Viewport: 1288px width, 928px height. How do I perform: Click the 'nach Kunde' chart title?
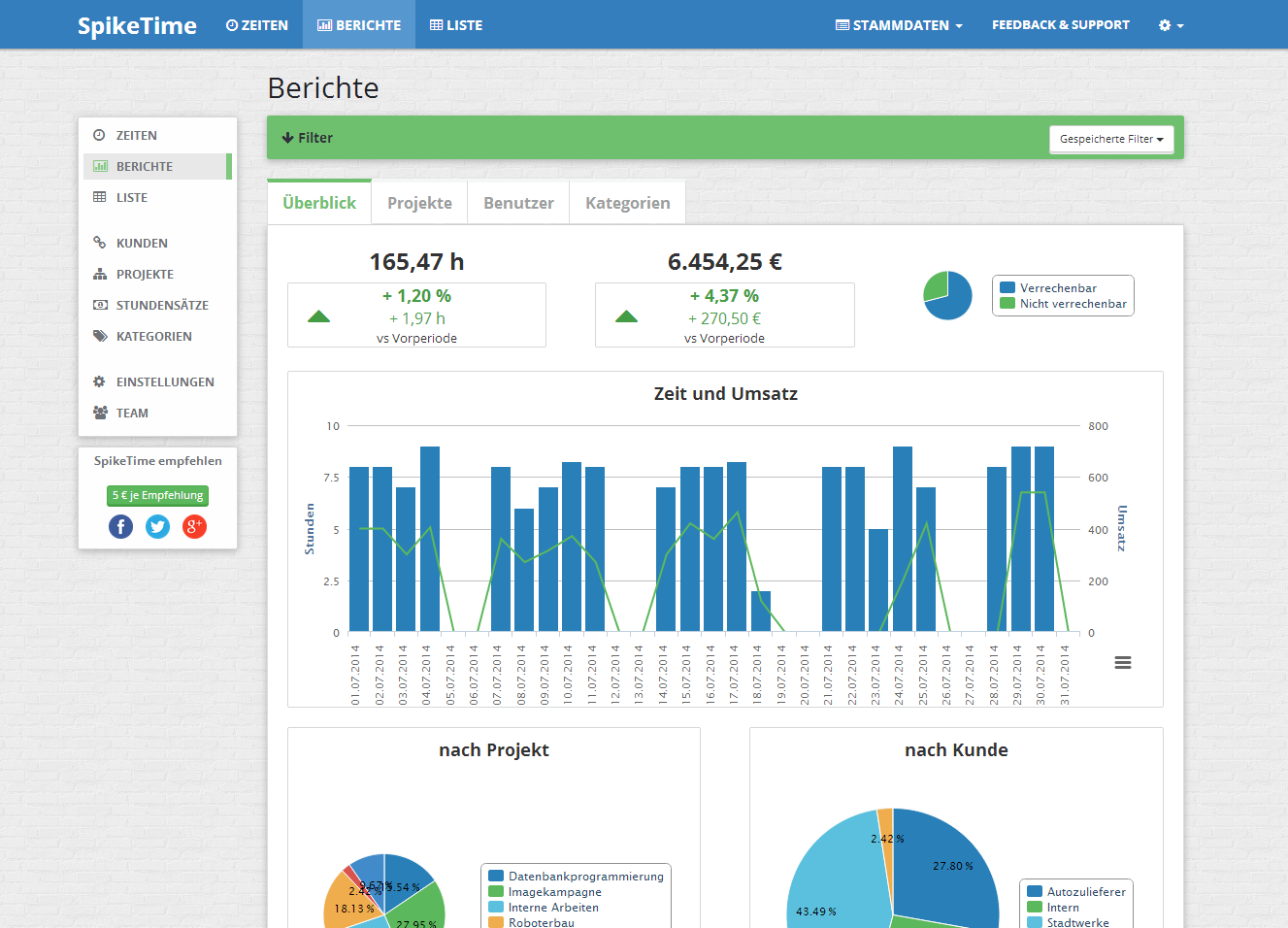point(956,749)
